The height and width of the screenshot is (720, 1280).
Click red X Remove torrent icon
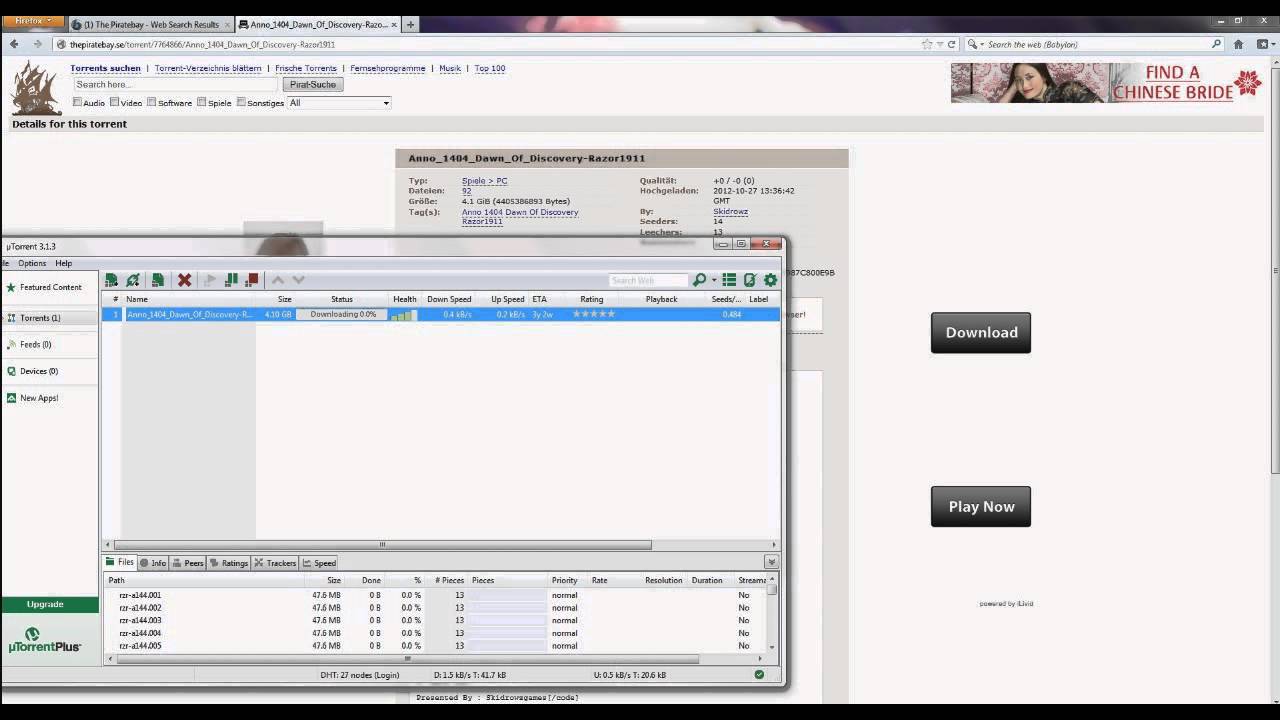pos(184,280)
